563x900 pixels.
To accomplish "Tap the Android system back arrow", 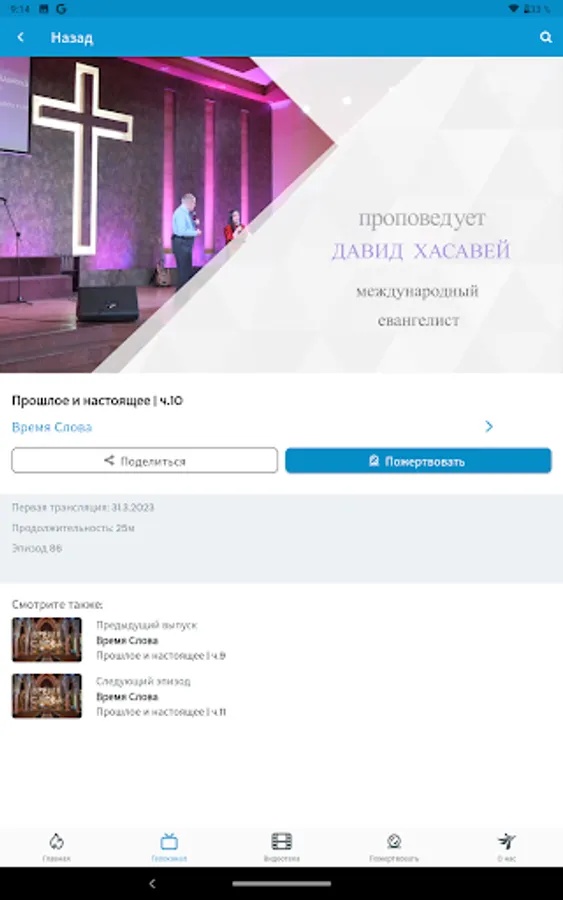I will pyautogui.click(x=152, y=884).
